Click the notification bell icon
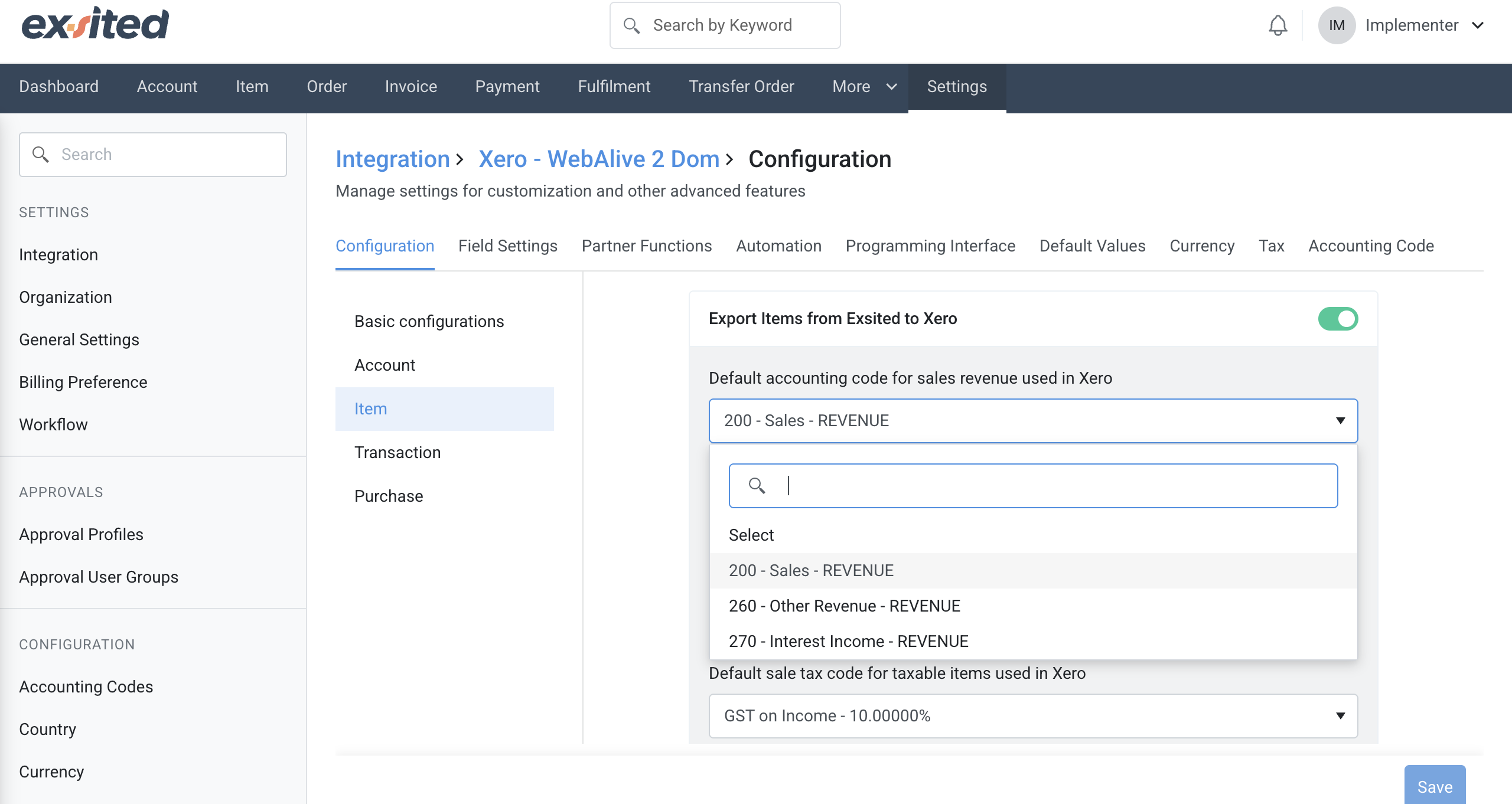The image size is (1512, 804). pyautogui.click(x=1278, y=25)
